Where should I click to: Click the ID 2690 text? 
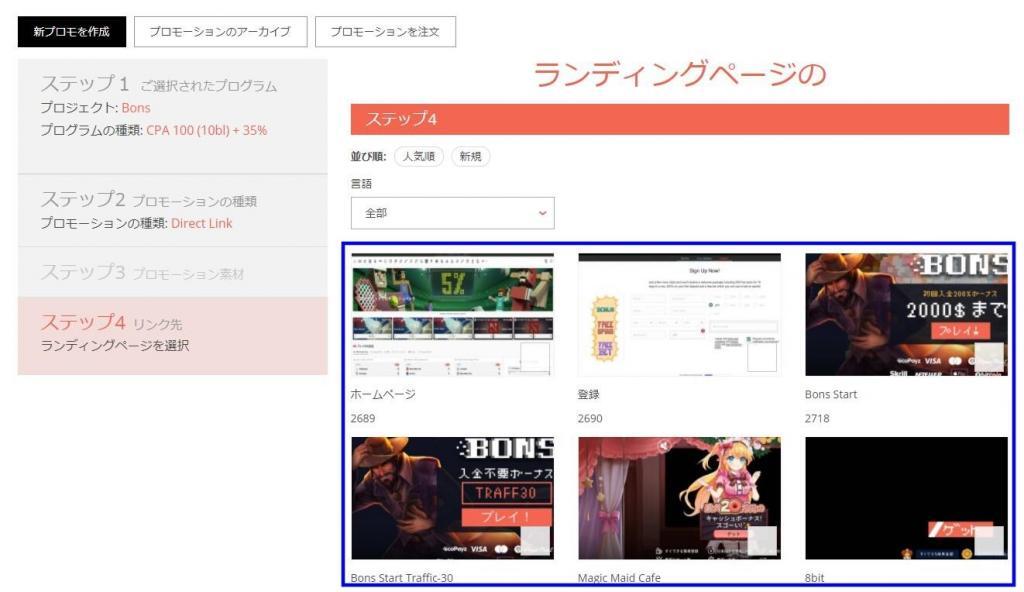590,418
